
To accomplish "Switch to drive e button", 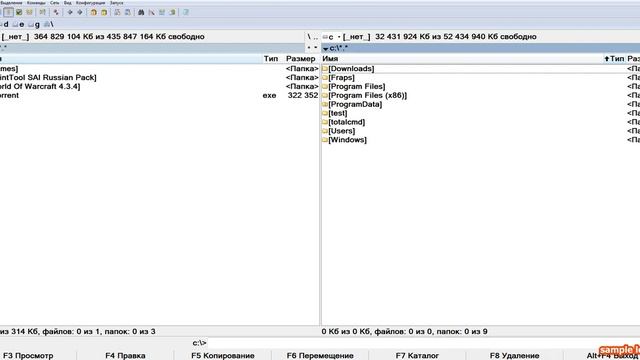I will pyautogui.click(x=19, y=24).
